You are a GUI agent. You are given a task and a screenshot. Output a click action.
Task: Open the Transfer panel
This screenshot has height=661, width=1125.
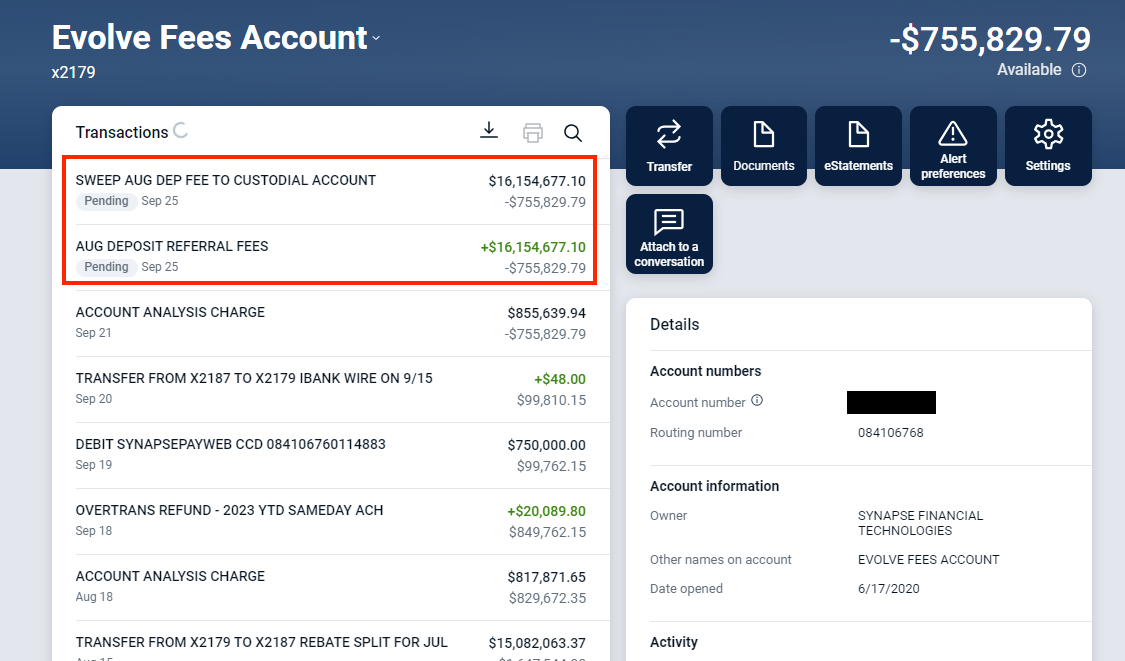[x=669, y=145]
